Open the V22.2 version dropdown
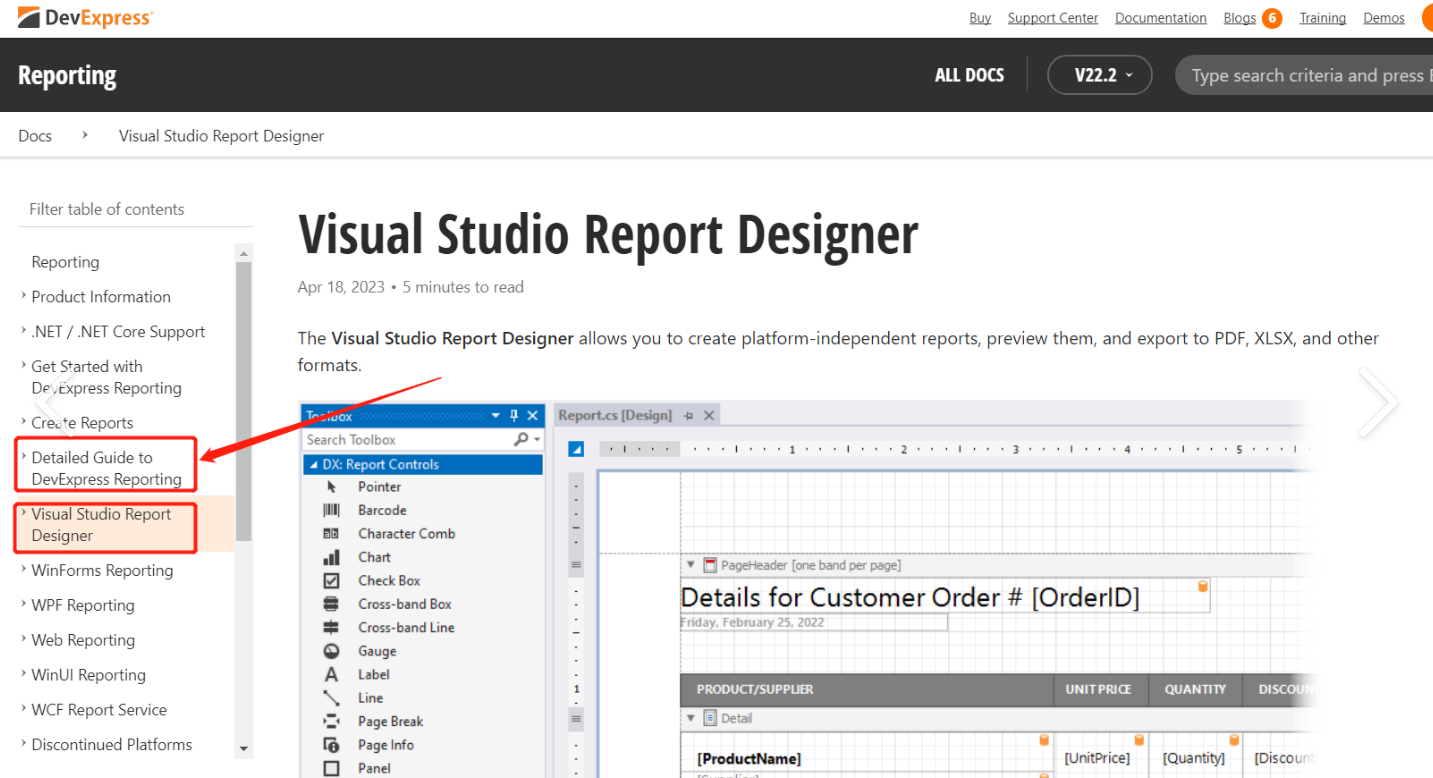 point(1100,75)
